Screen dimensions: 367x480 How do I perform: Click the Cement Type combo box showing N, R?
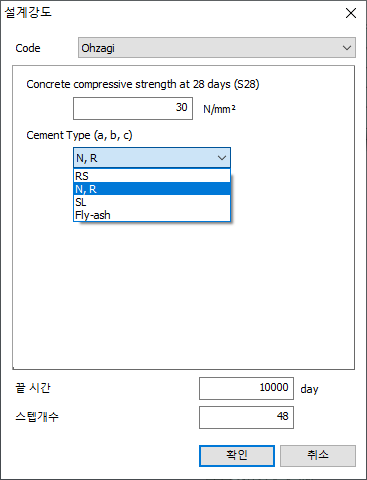coord(152,158)
